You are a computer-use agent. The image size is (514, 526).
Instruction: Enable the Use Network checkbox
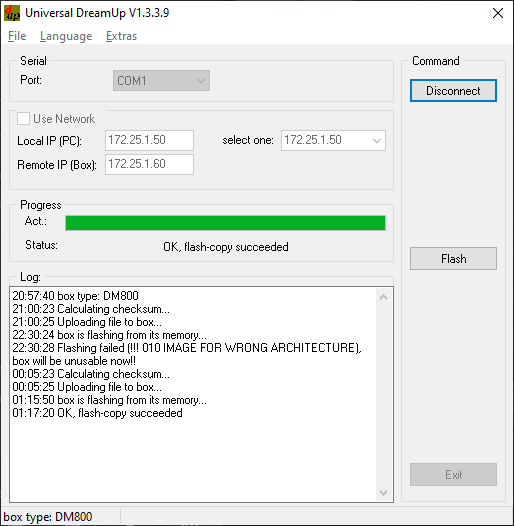pyautogui.click(x=23, y=119)
